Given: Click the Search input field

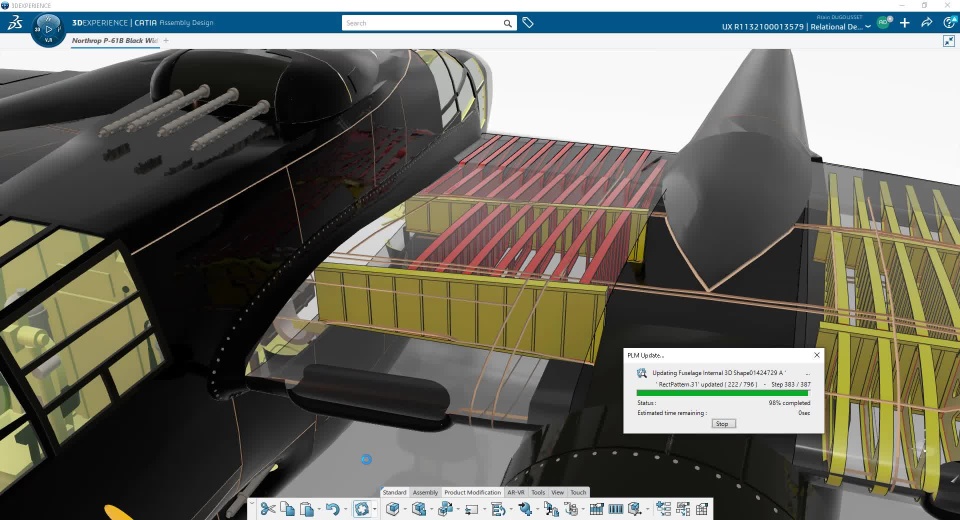Looking at the screenshot, I should coord(422,23).
